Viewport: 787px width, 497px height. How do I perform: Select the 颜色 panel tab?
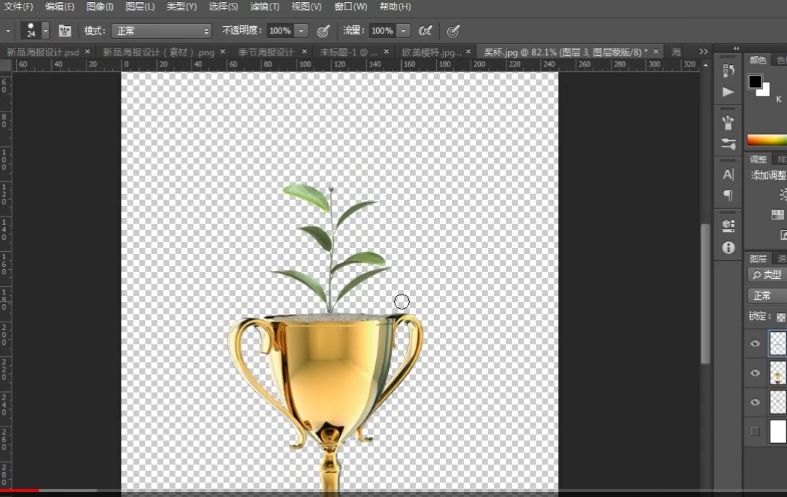757,60
